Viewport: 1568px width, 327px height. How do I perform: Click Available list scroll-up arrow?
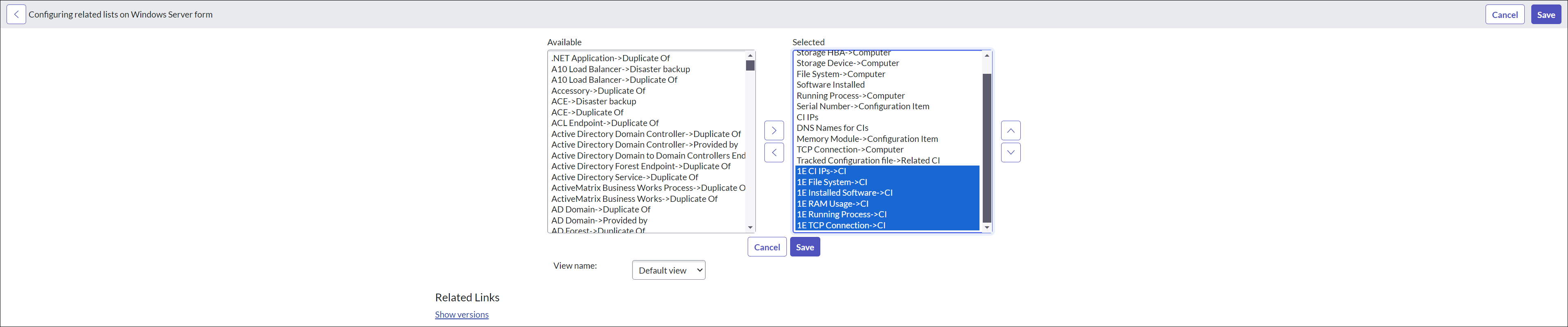click(x=750, y=55)
